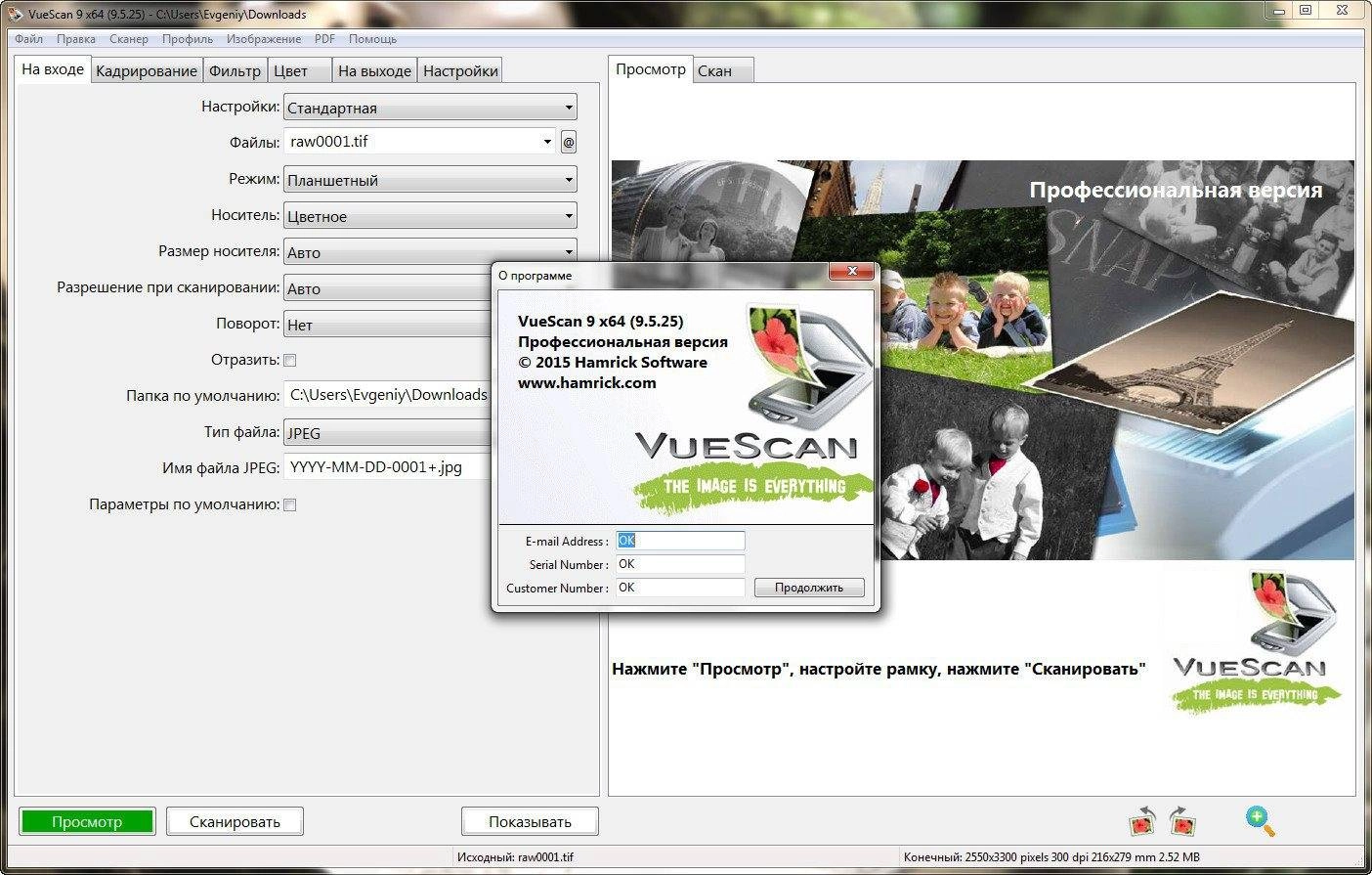1372x875 pixels.
Task: Open the Сканер menu
Action: pos(129,39)
